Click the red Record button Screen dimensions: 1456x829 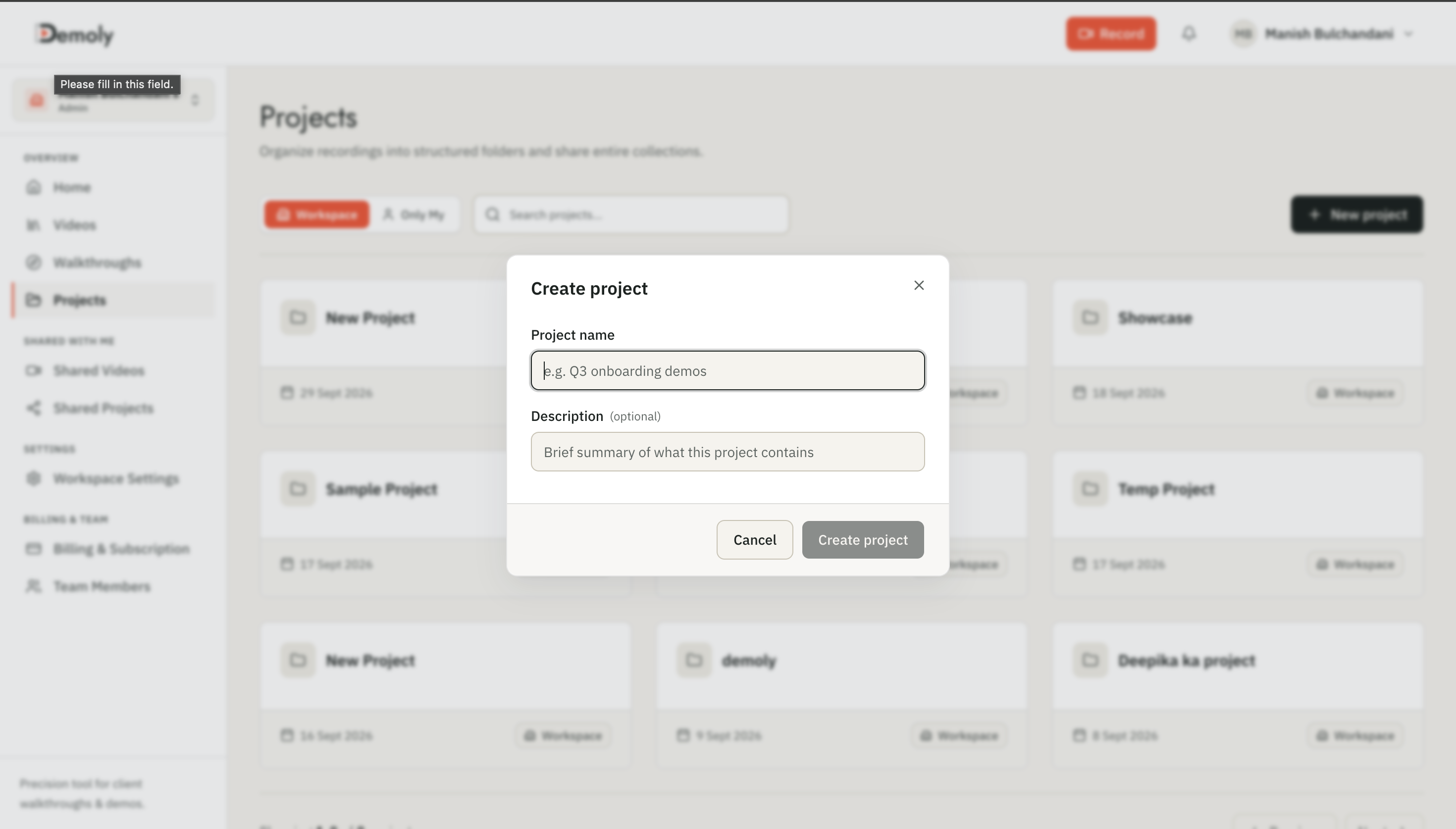point(1110,34)
